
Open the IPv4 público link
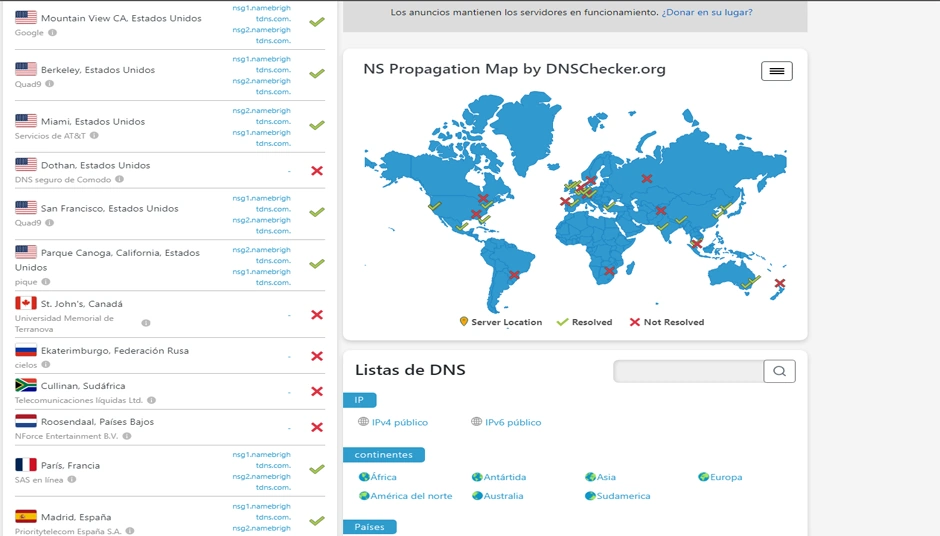399,422
